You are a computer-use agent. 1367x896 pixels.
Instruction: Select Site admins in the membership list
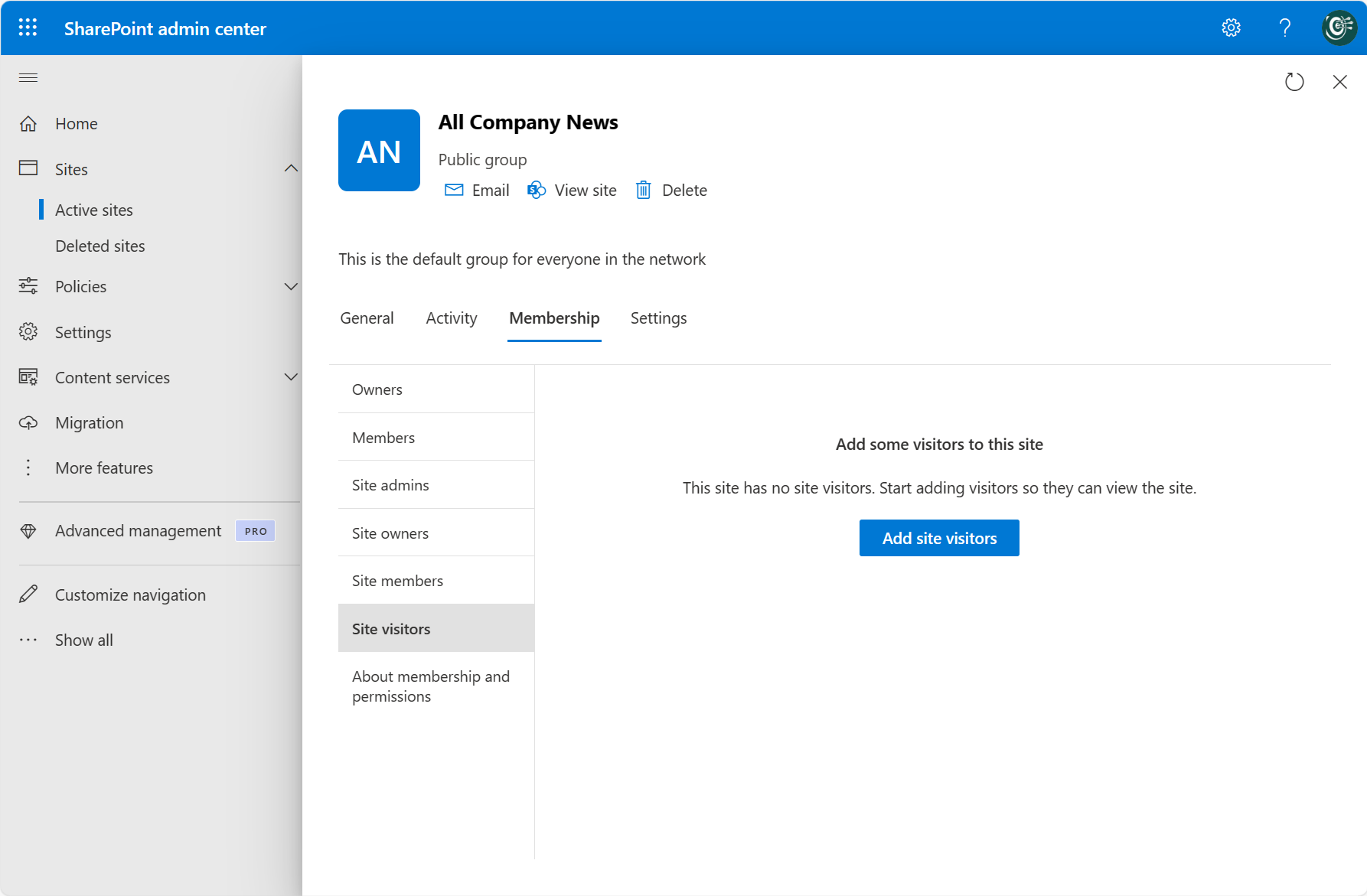pyautogui.click(x=390, y=484)
